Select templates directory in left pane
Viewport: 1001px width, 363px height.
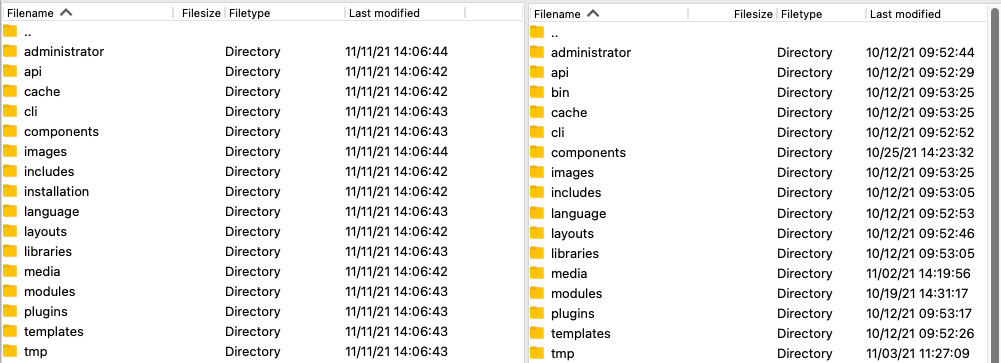point(262,331)
